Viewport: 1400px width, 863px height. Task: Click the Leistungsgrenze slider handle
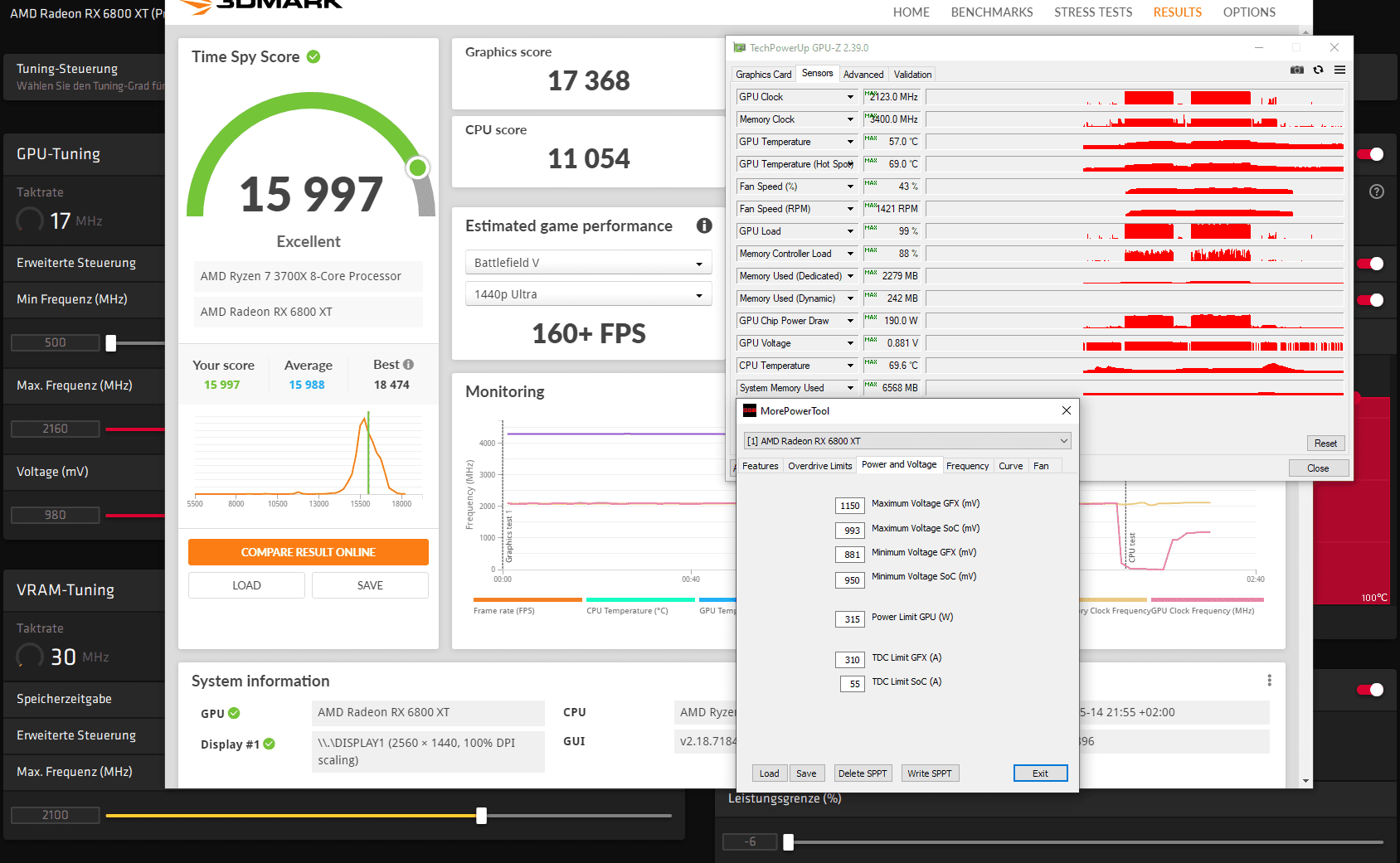tap(789, 842)
